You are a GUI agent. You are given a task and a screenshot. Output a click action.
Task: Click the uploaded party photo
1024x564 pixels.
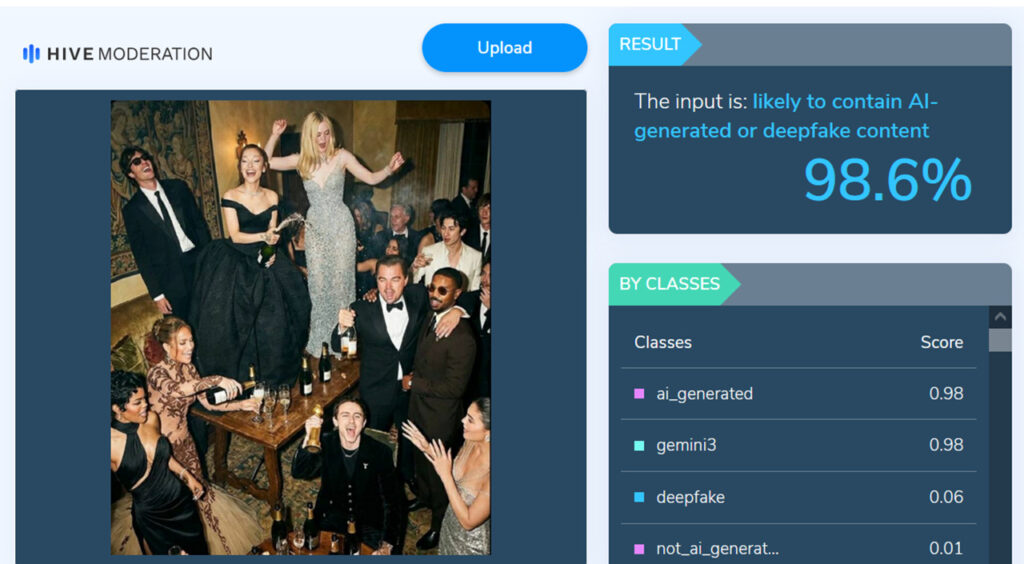pos(300,328)
